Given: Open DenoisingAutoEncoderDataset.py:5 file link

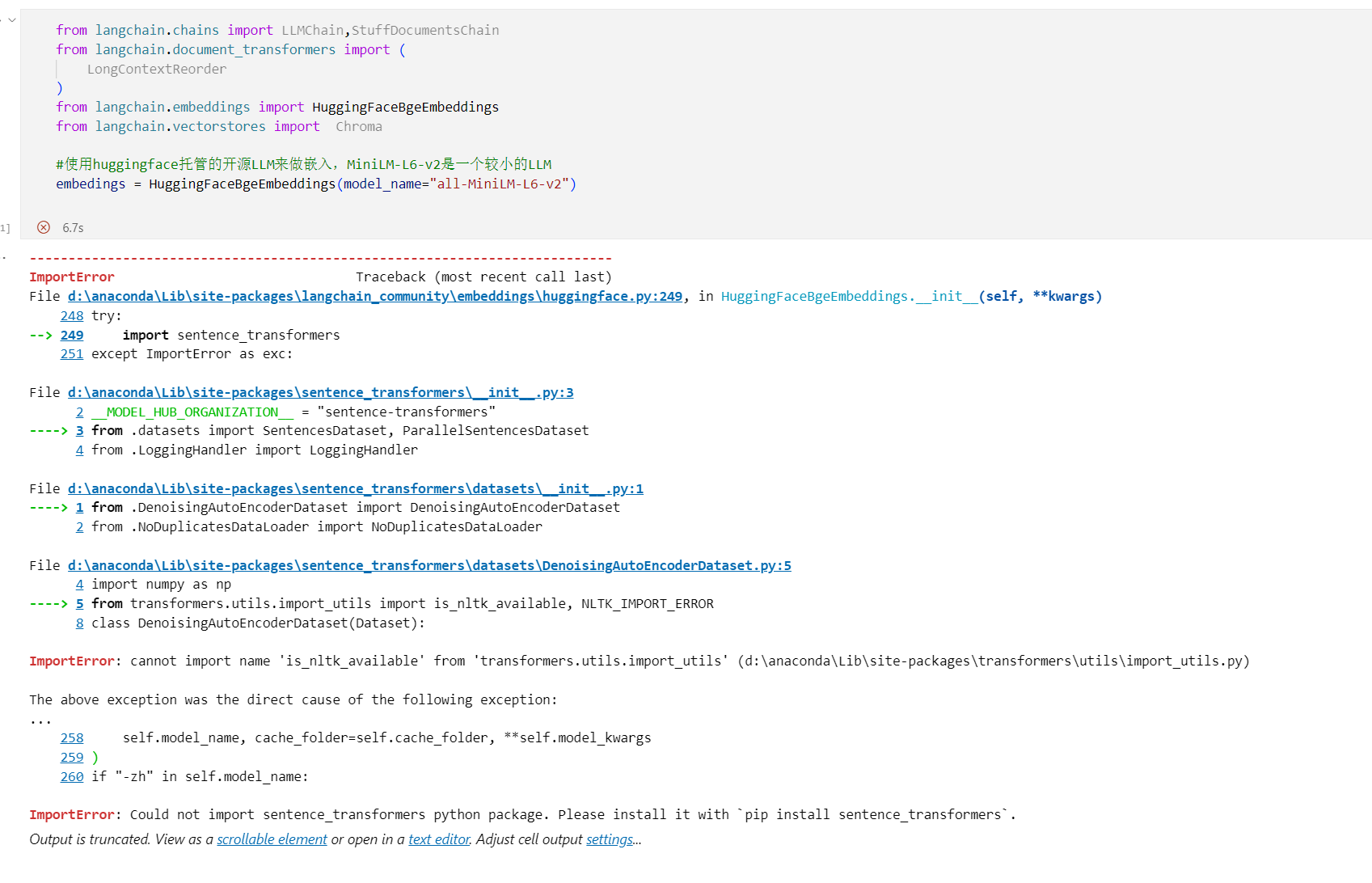Looking at the screenshot, I should tap(429, 565).
